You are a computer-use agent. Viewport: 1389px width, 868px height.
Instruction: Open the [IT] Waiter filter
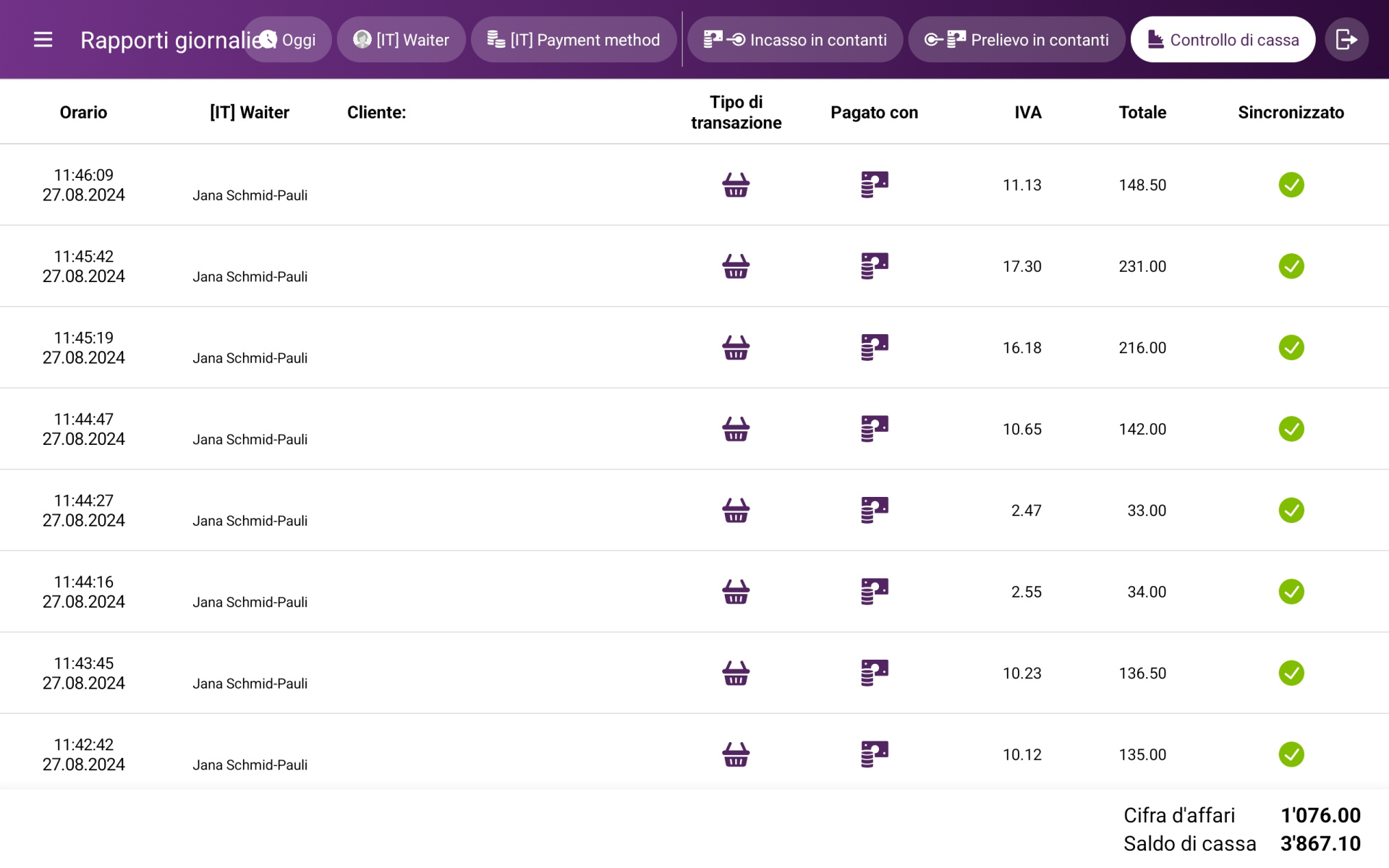click(402, 40)
